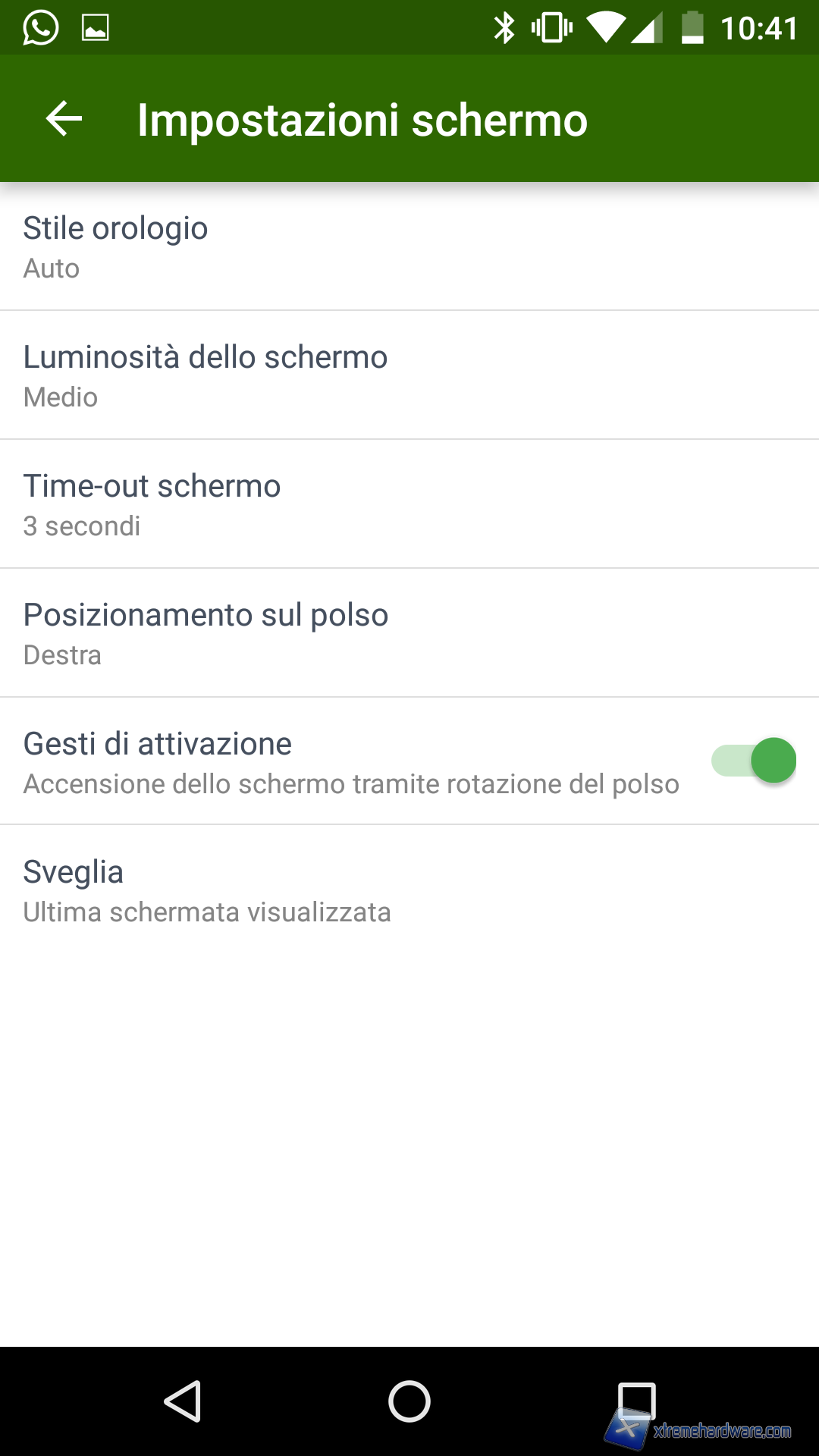The width and height of the screenshot is (819, 1456).
Task: Change Time-out schermo duration
Action: point(409,504)
